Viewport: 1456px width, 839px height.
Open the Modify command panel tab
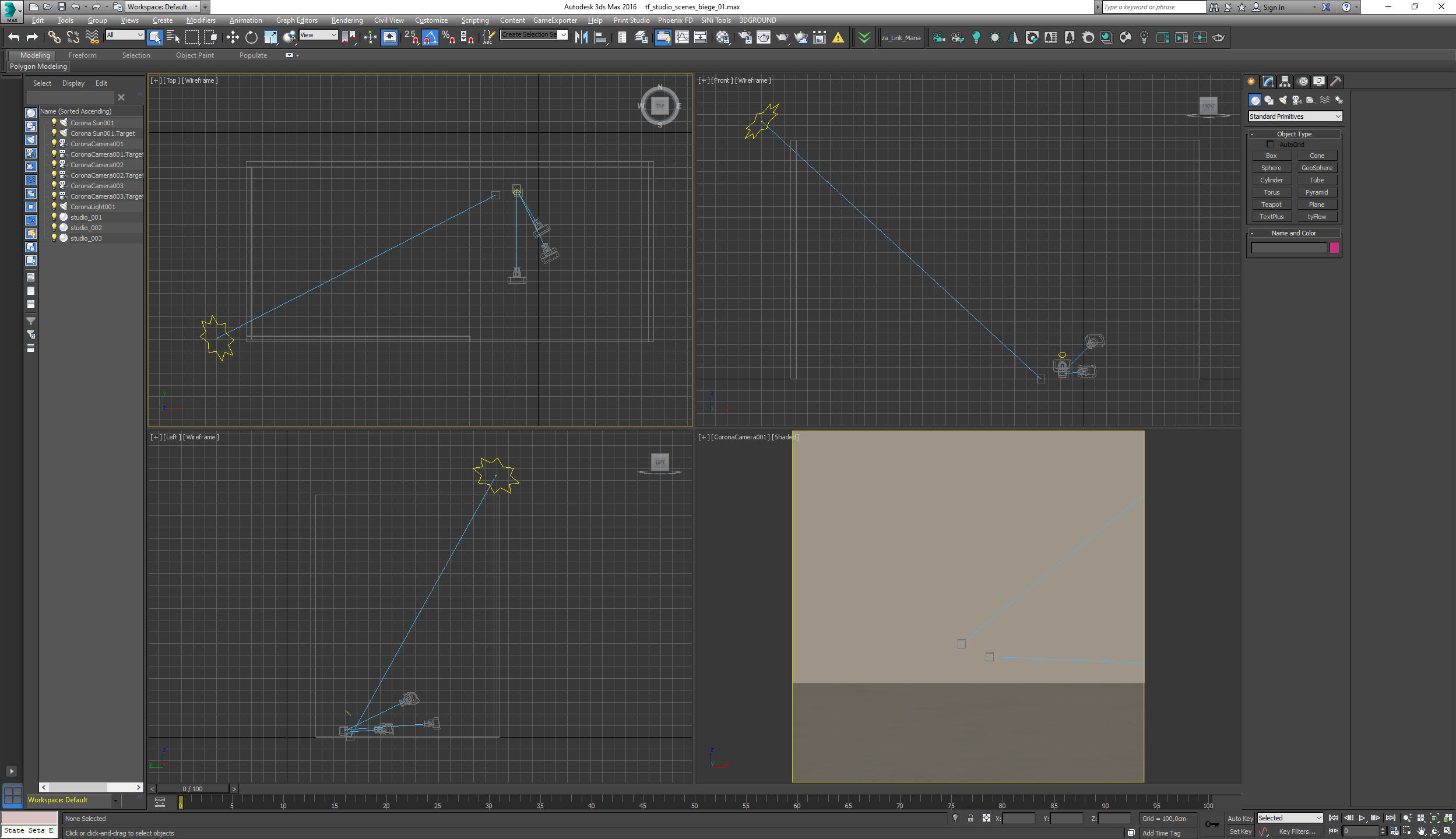tap(1268, 82)
